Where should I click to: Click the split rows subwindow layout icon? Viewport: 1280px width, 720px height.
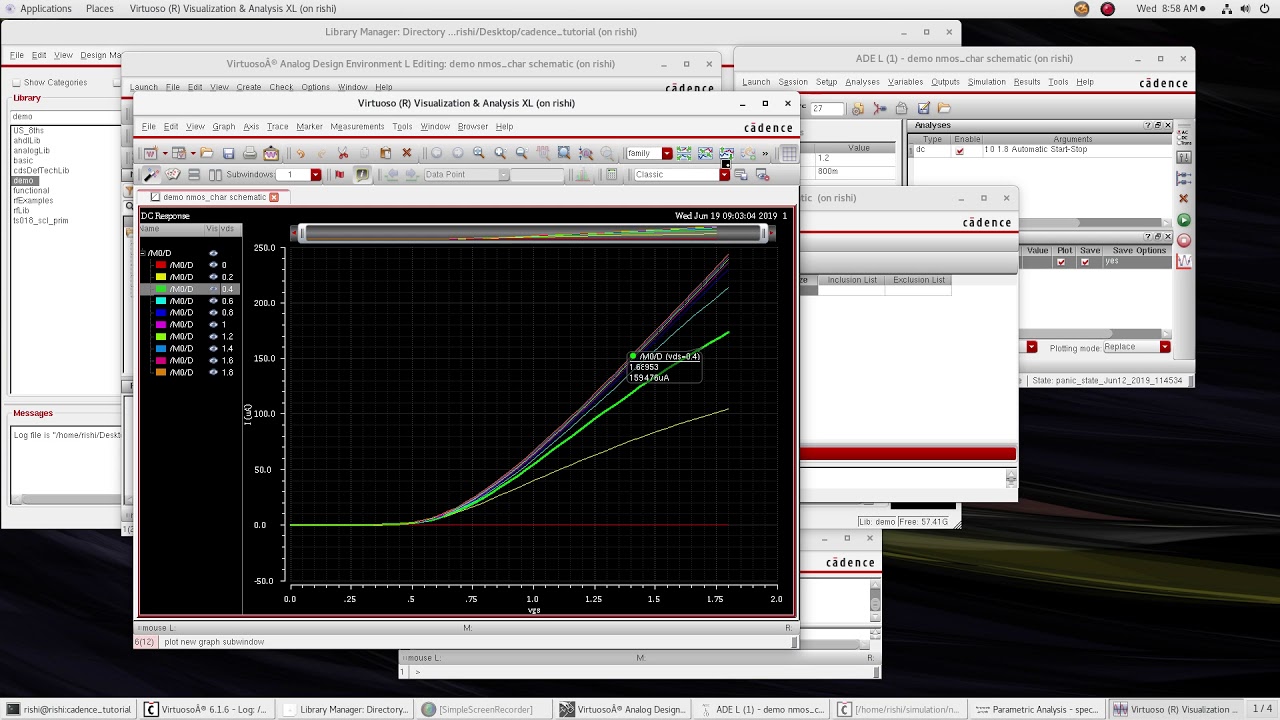194,174
